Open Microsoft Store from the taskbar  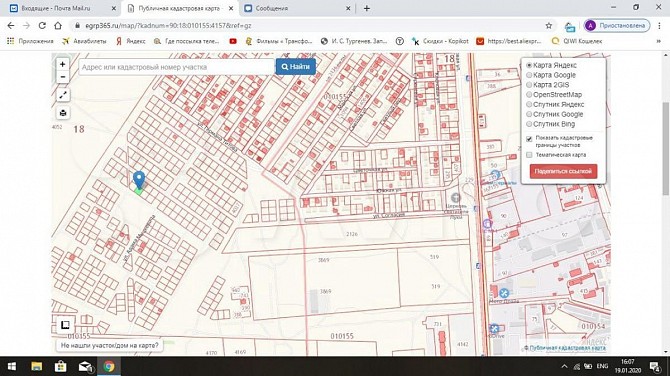[61, 366]
